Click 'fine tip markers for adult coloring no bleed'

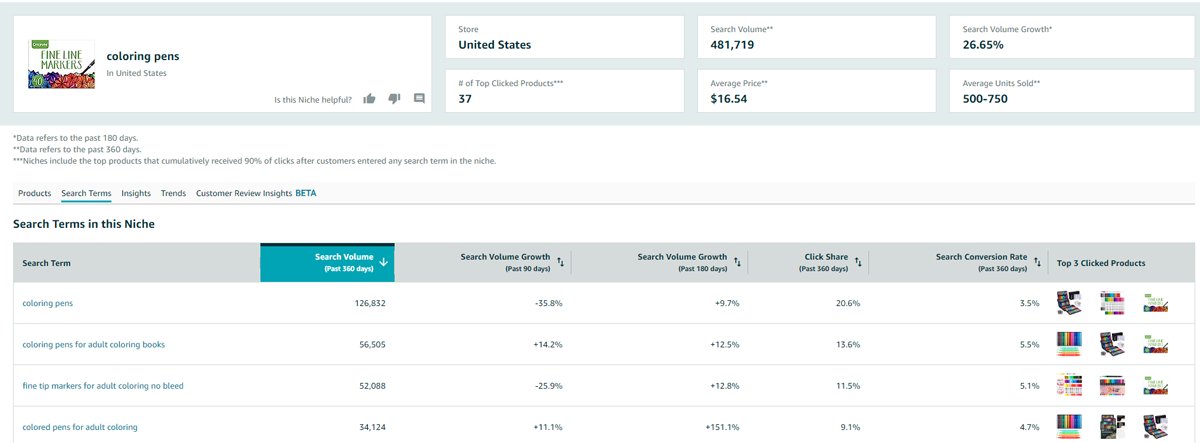tap(103, 385)
